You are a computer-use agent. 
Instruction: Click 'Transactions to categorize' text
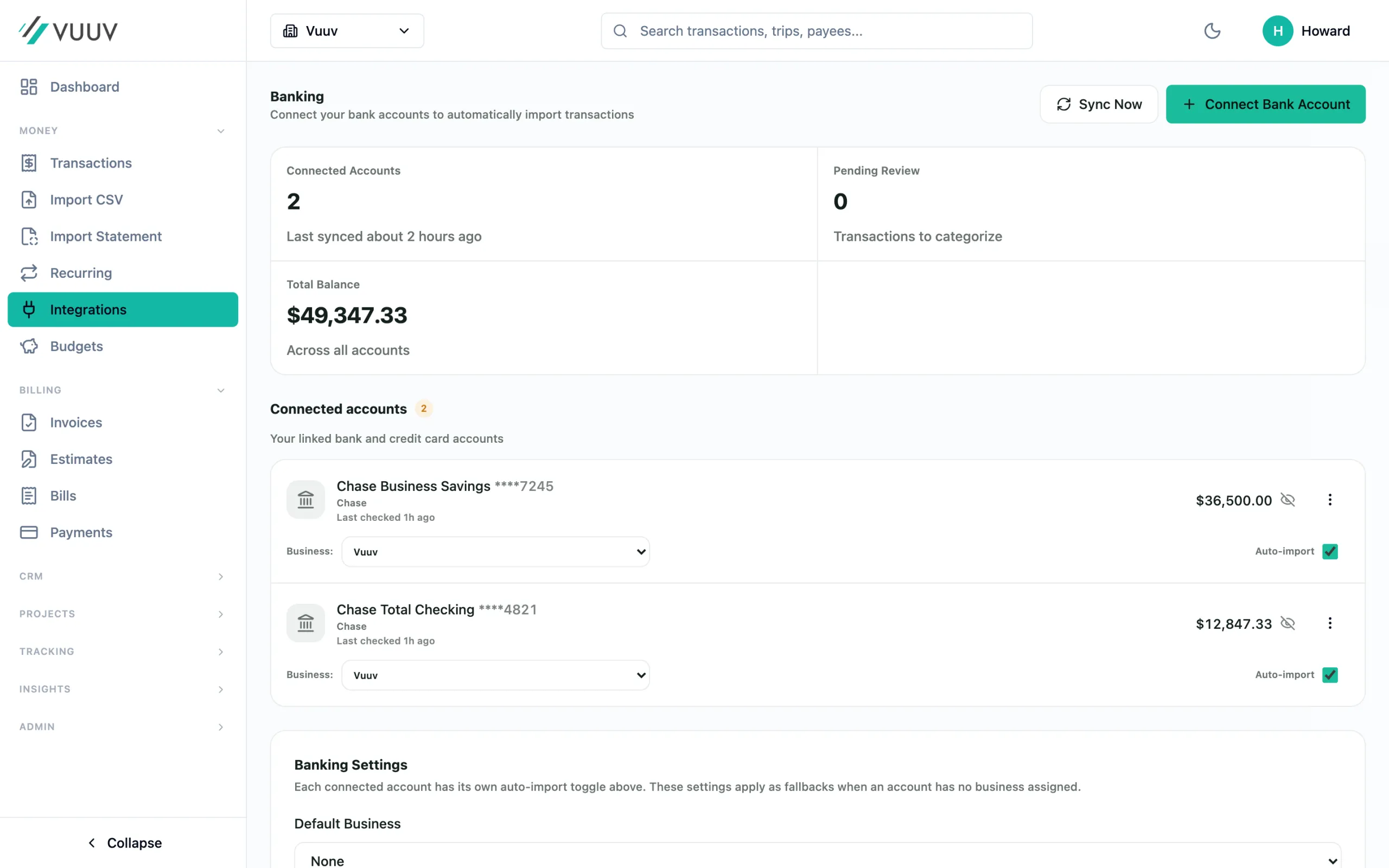pyautogui.click(x=917, y=237)
